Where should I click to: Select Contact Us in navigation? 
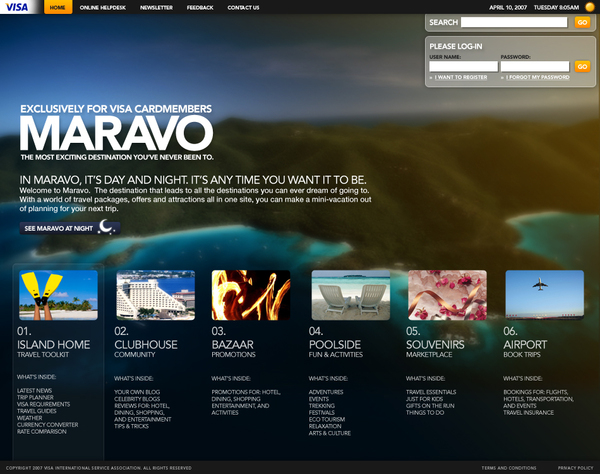point(243,8)
